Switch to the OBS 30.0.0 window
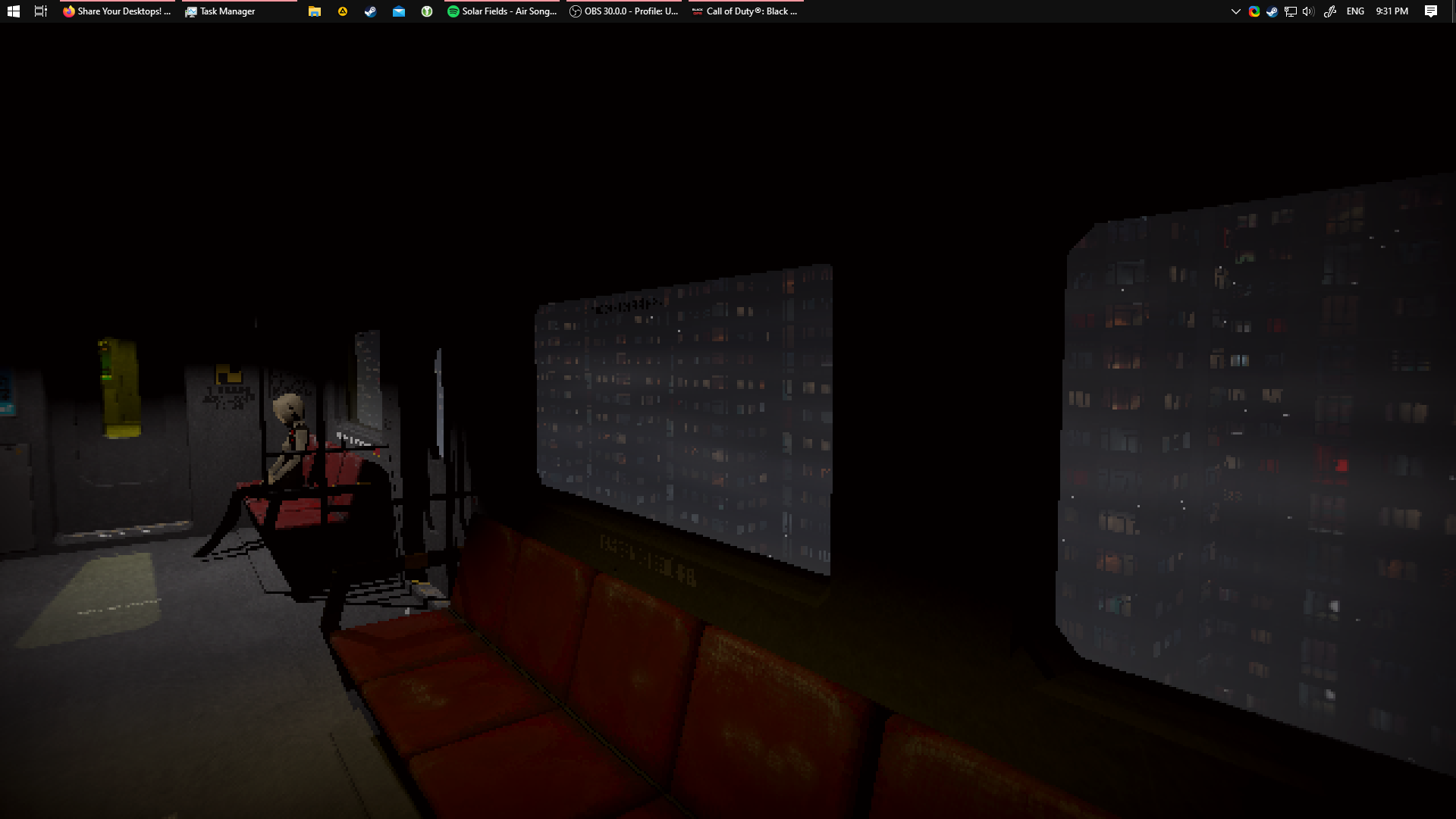 coord(624,11)
